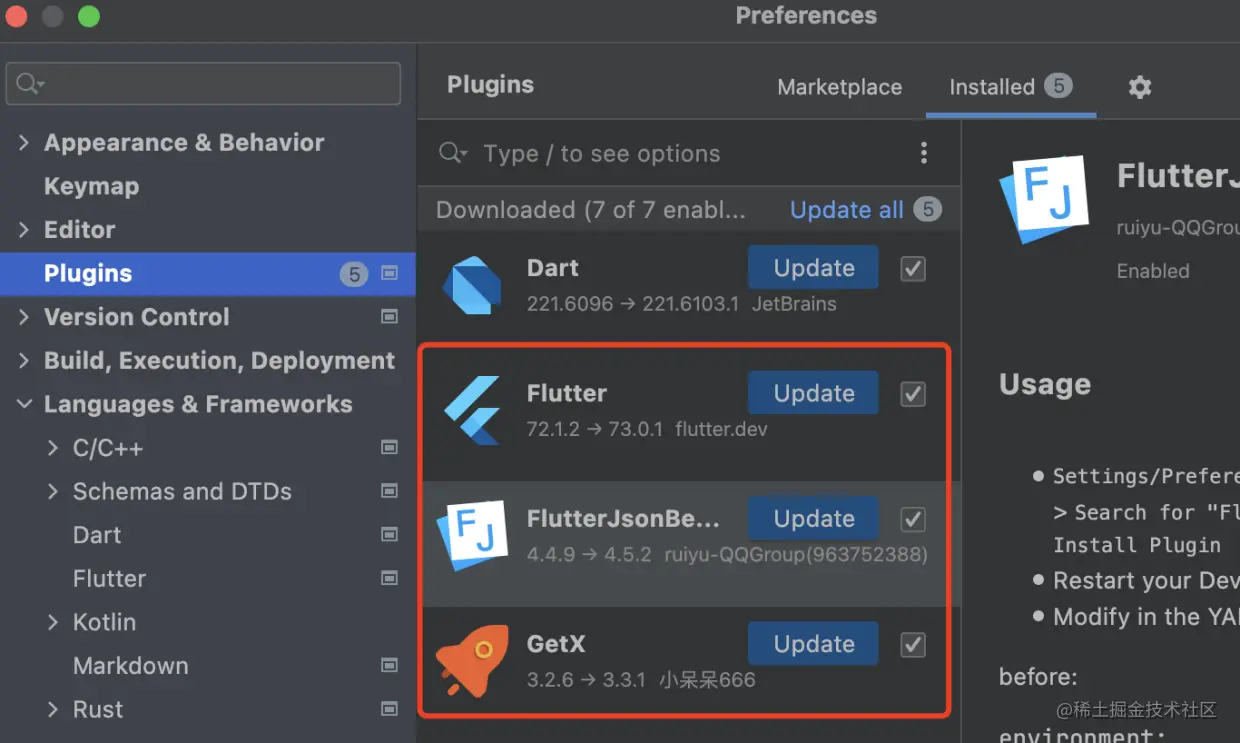Click the project marker icon beside Dart
Image resolution: width=1240 pixels, height=743 pixels.
(390, 535)
